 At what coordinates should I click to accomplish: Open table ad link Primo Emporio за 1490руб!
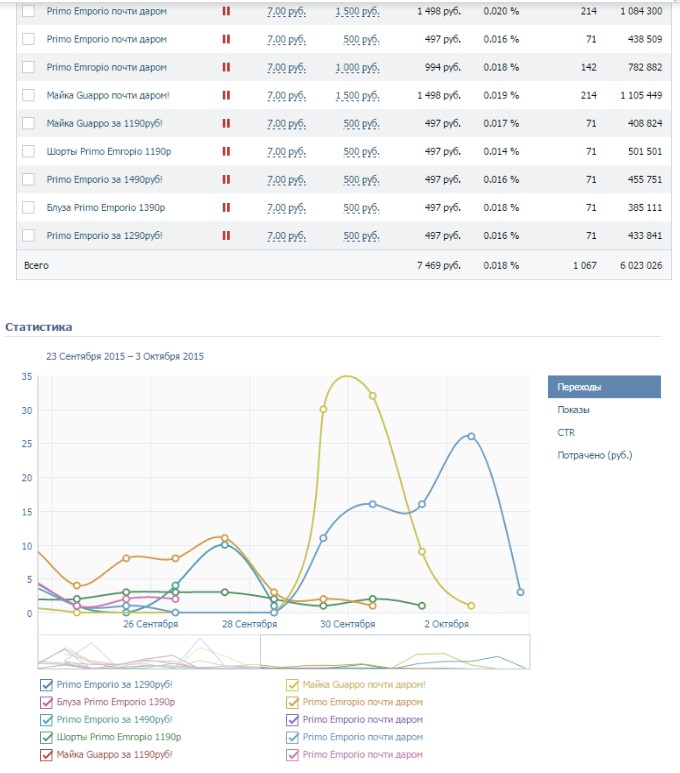coord(105,179)
